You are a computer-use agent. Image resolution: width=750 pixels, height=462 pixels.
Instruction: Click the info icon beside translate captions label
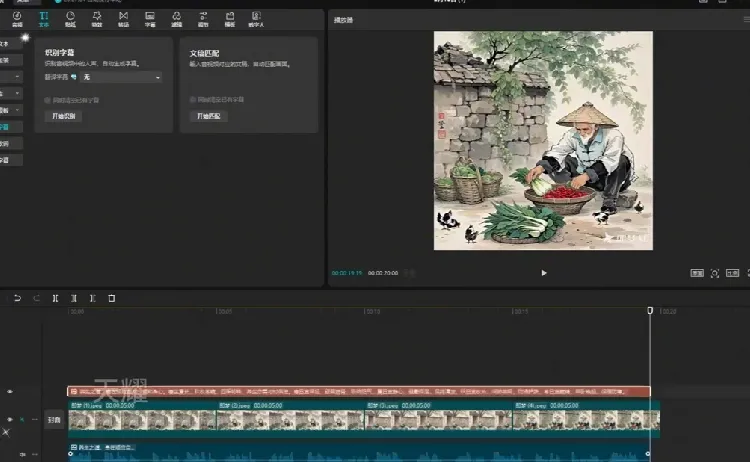click(74, 77)
